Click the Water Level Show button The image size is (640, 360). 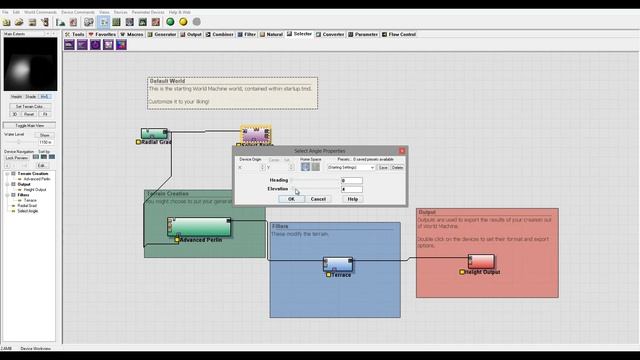(x=44, y=135)
